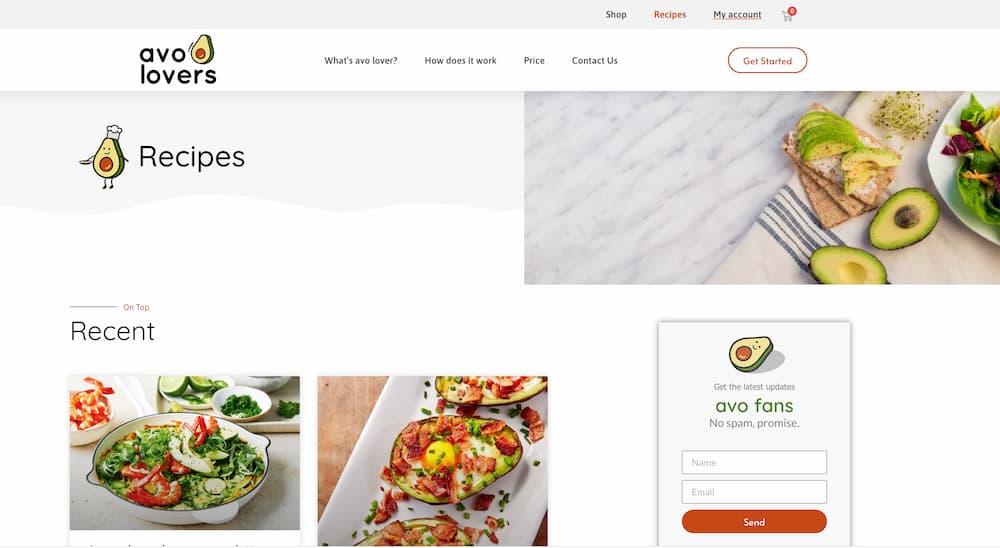Open the Contact Us page
Image resolution: width=1000 pixels, height=548 pixels.
(594, 61)
